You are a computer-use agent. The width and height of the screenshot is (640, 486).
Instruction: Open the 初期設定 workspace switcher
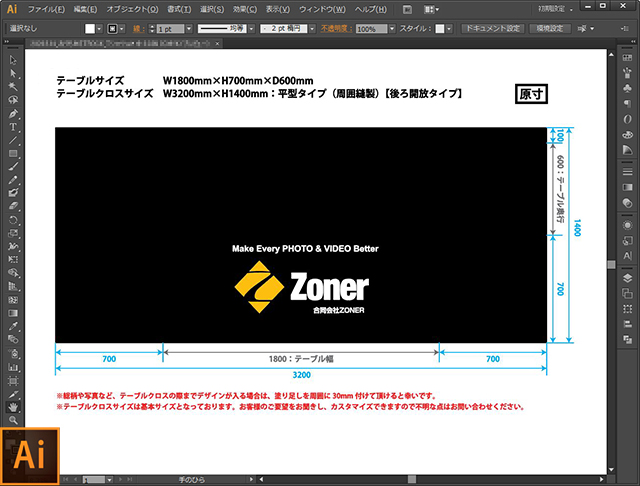(555, 9)
